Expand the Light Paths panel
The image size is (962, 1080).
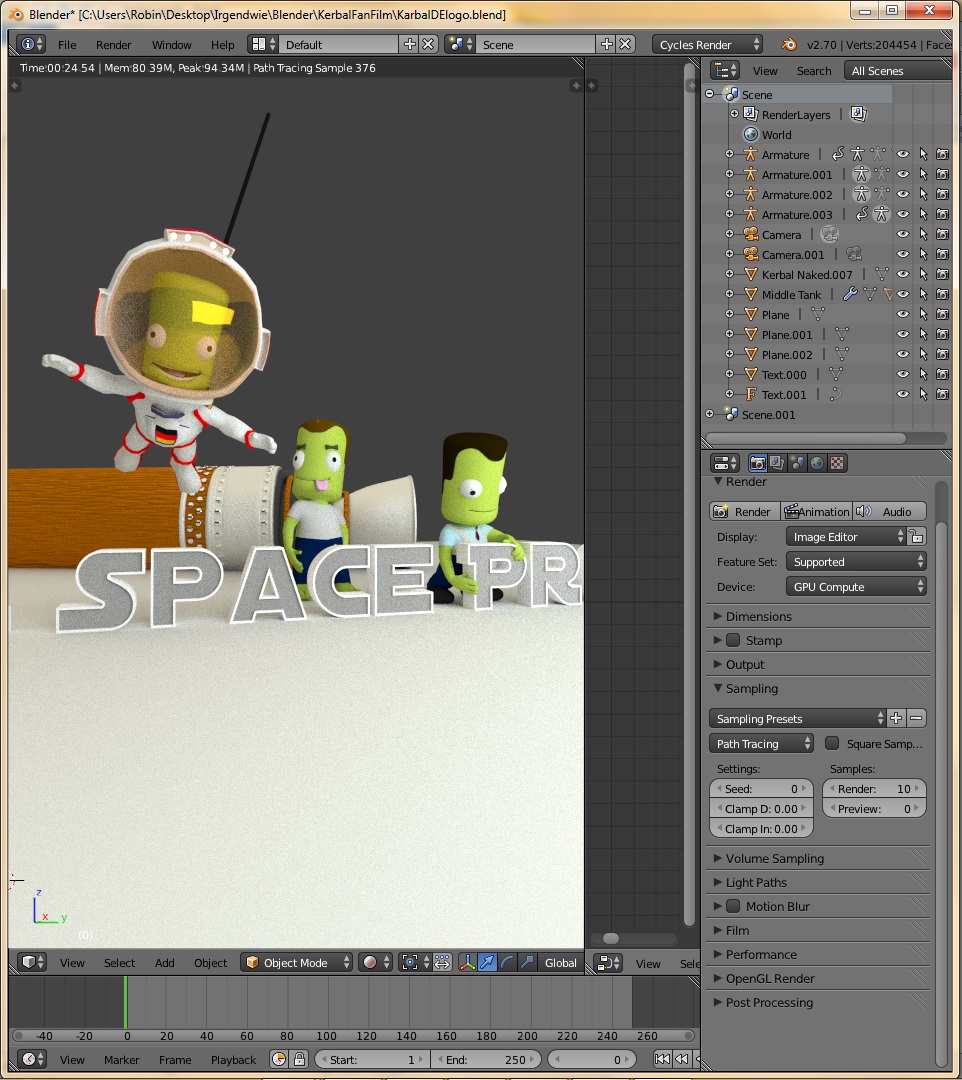coord(756,882)
